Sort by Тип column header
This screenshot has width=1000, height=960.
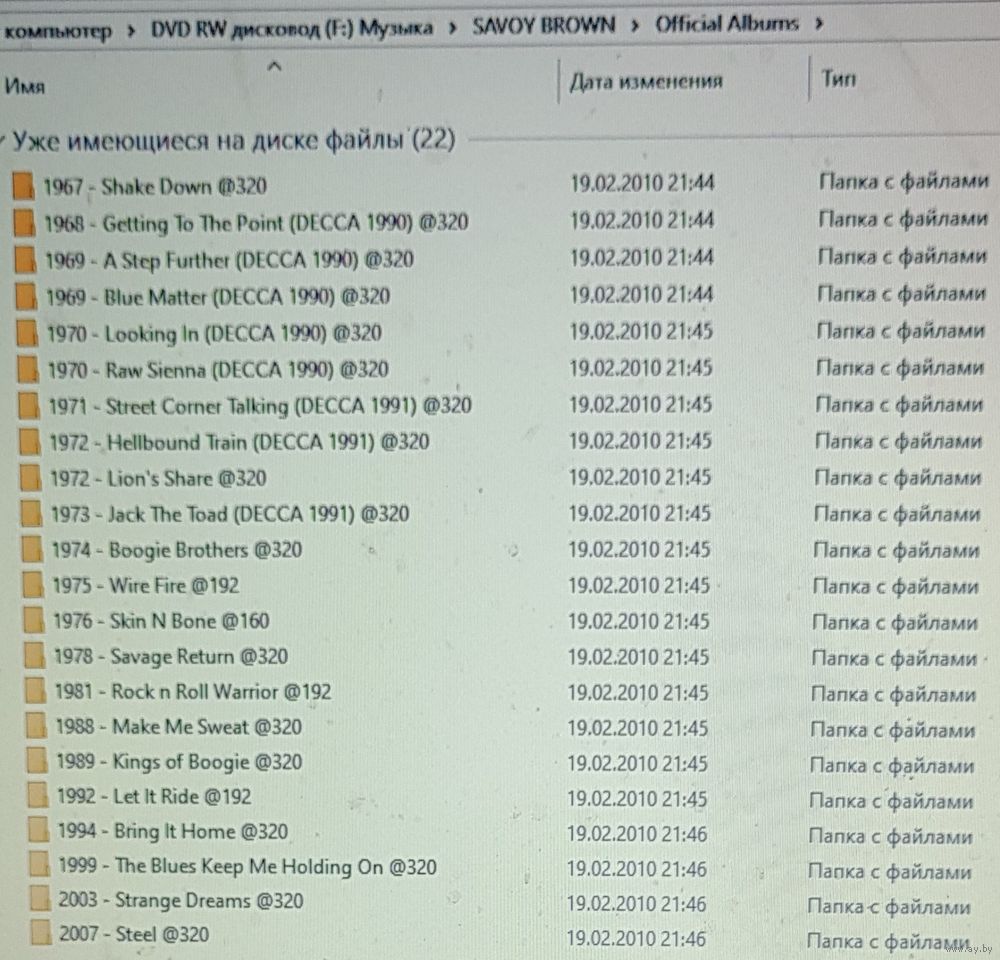(x=838, y=78)
